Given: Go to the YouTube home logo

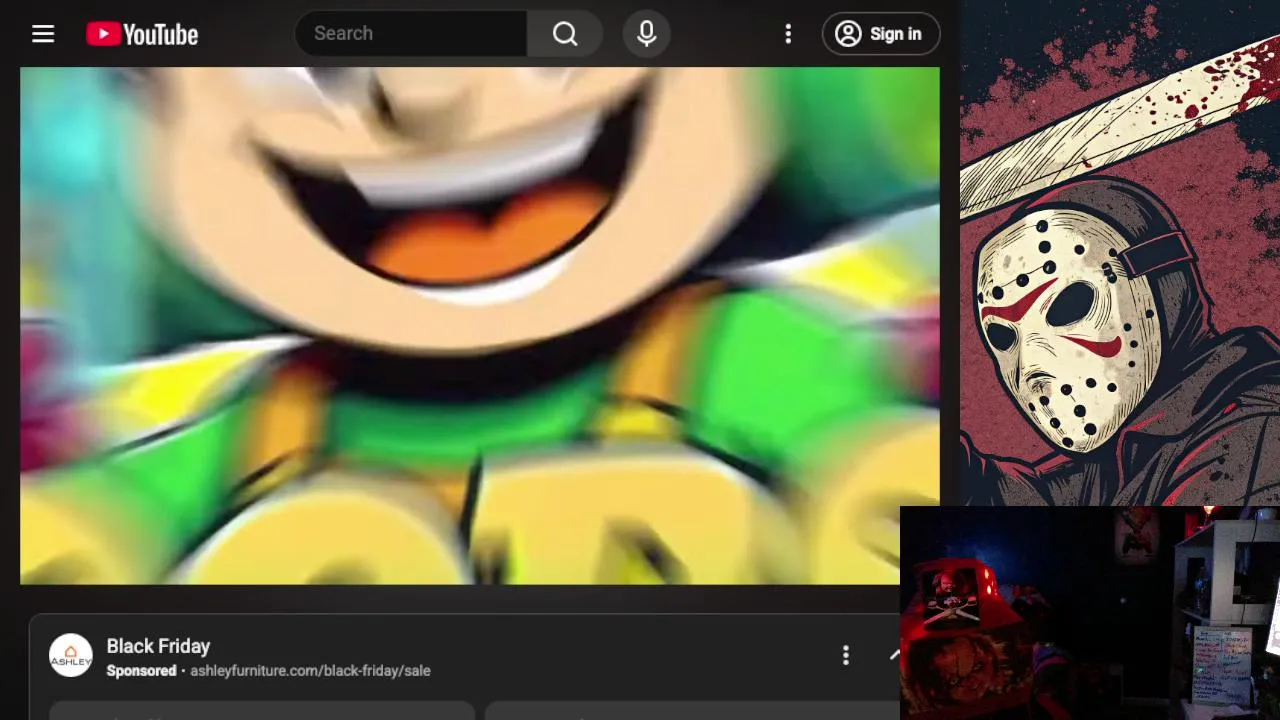Looking at the screenshot, I should [142, 34].
